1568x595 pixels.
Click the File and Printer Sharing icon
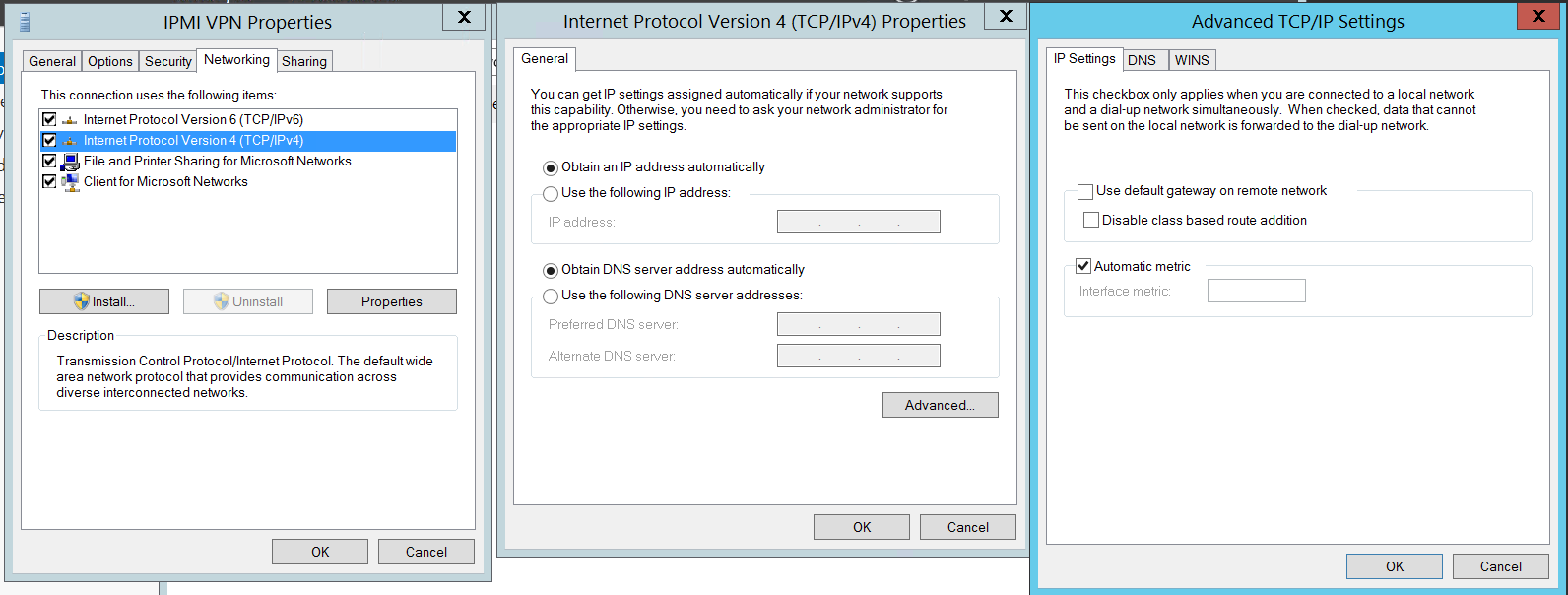70,162
